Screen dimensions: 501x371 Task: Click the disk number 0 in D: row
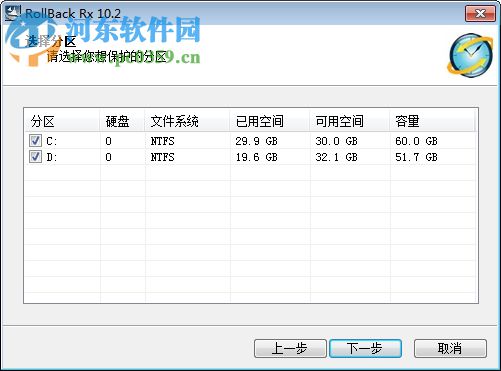coord(108,157)
